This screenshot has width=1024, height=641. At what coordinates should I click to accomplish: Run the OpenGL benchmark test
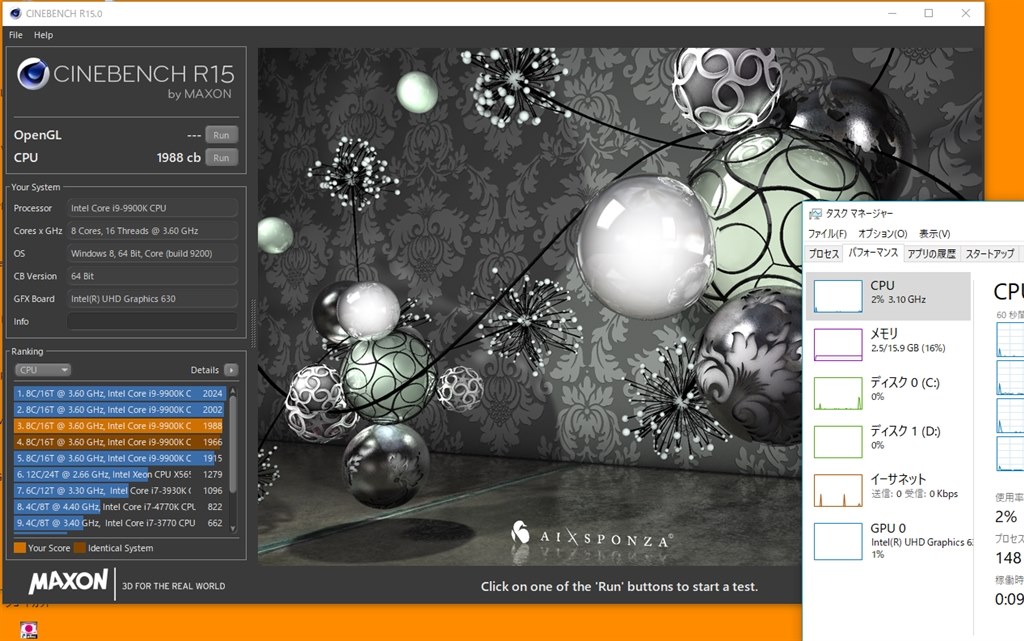[221, 135]
